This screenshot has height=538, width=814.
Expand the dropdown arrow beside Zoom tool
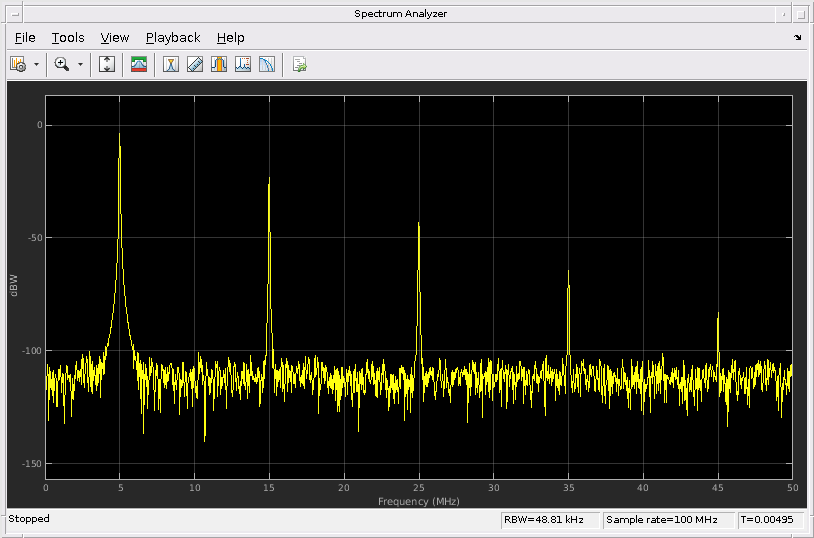[x=81, y=64]
